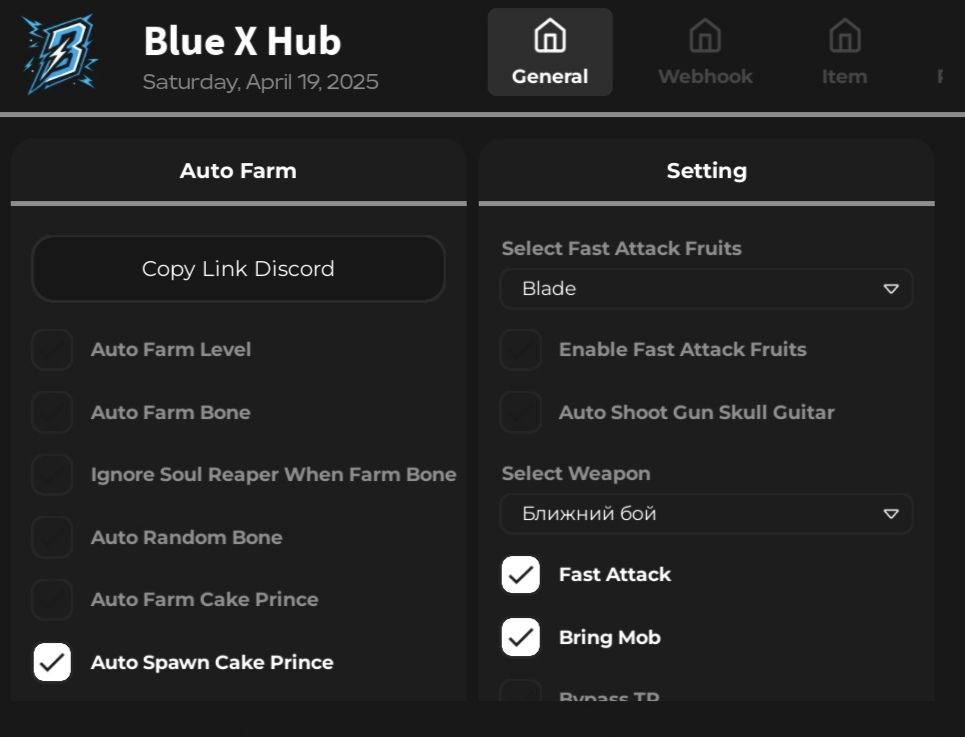The width and height of the screenshot is (965, 737).
Task: Enable Auto Farm Level checkbox
Action: click(52, 350)
